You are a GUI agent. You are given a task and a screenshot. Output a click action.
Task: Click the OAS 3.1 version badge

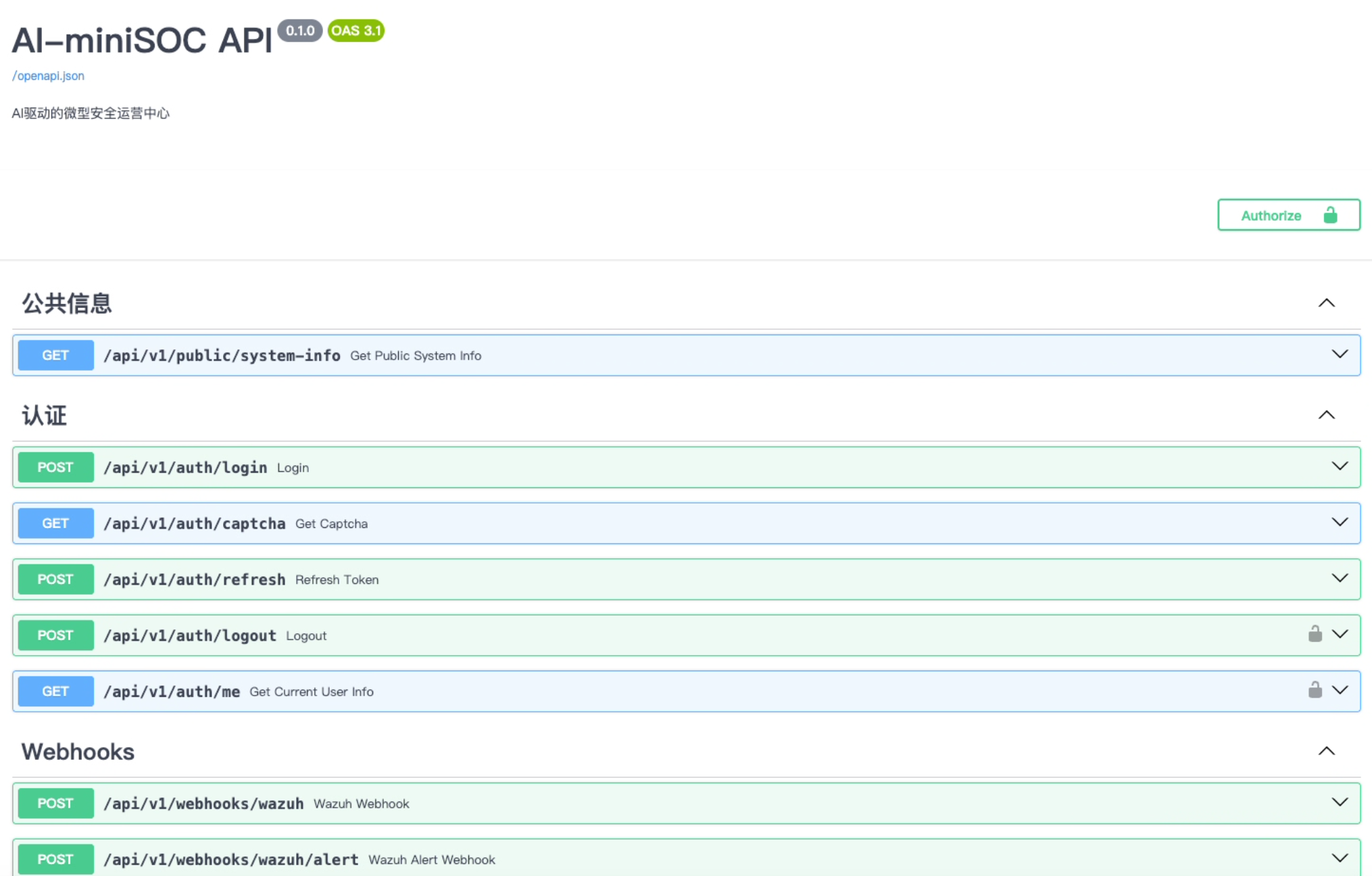pyautogui.click(x=356, y=30)
